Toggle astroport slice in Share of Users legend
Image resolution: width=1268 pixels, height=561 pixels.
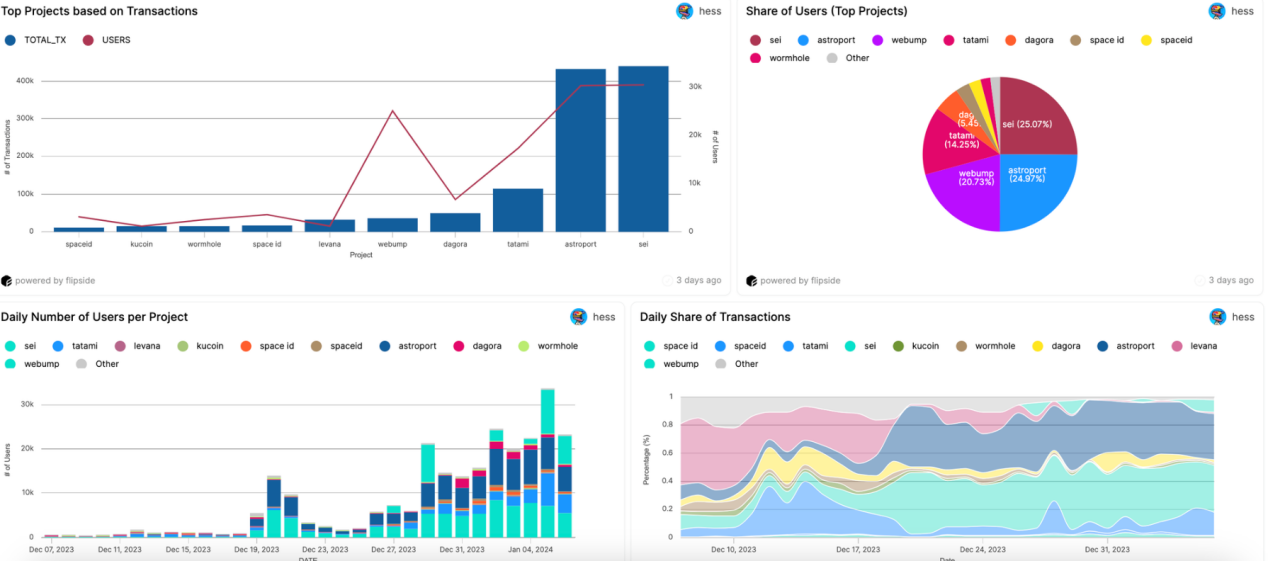tap(827, 40)
